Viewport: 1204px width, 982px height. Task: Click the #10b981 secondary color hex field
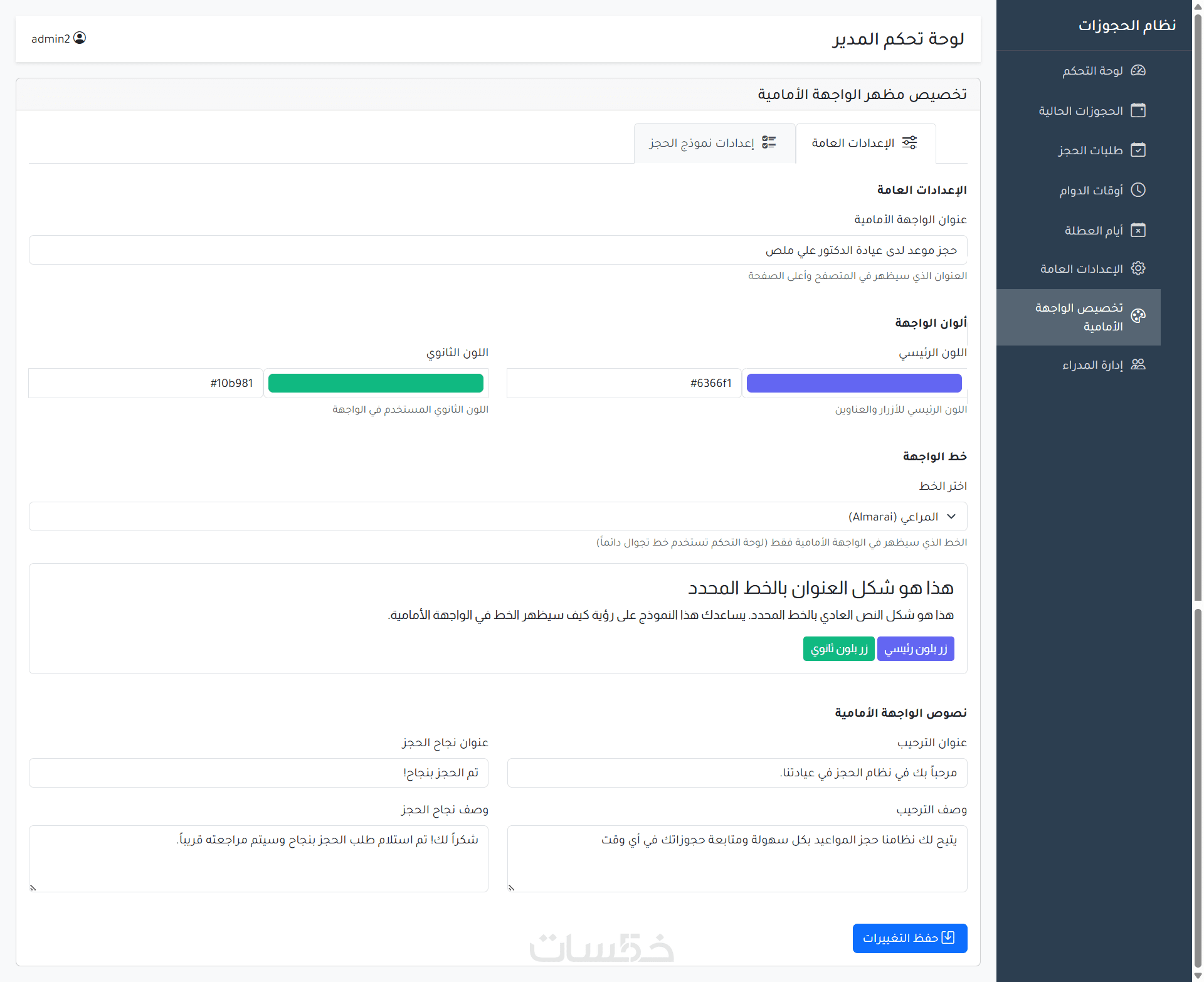pyautogui.click(x=145, y=383)
